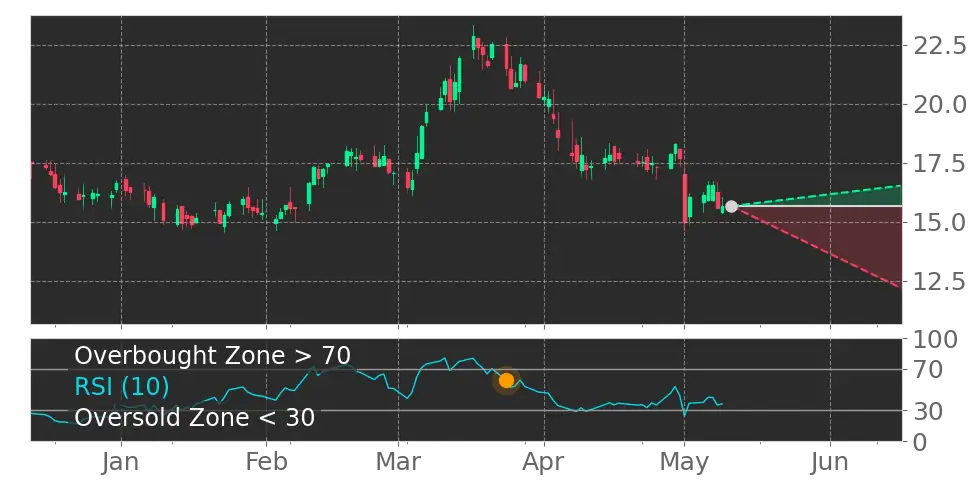Click the 22.5 price axis value
This screenshot has height=486, width=972.
(939, 46)
